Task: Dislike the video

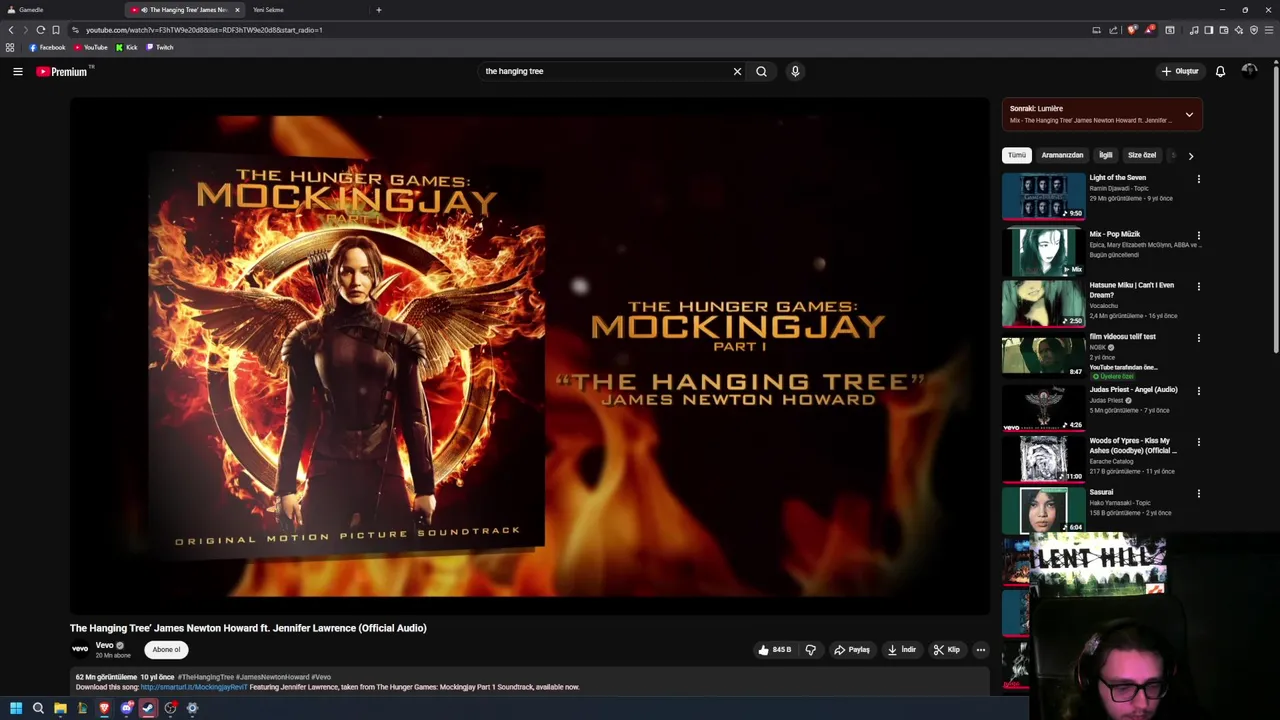Action: tap(811, 650)
